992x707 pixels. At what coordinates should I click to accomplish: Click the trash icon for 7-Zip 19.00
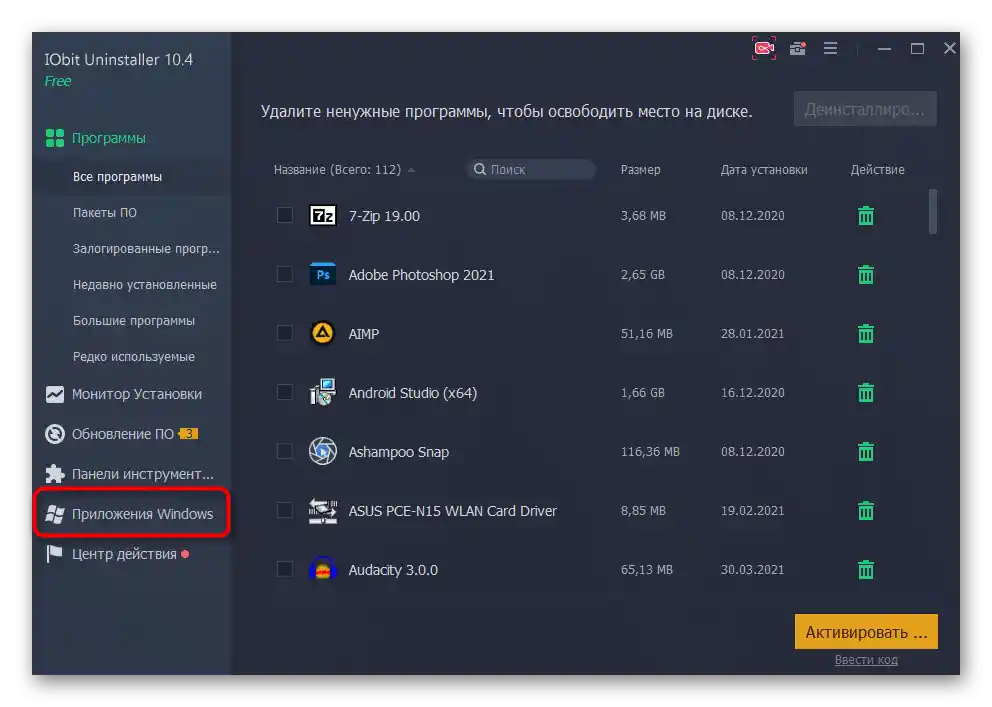point(865,216)
